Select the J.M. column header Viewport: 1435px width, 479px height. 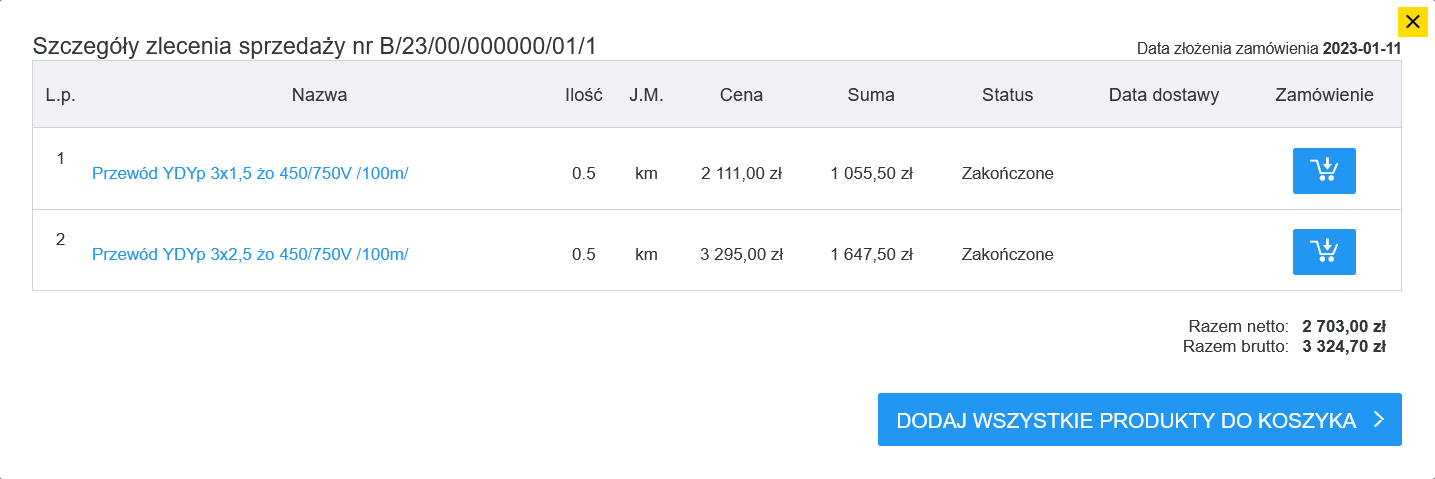(646, 96)
